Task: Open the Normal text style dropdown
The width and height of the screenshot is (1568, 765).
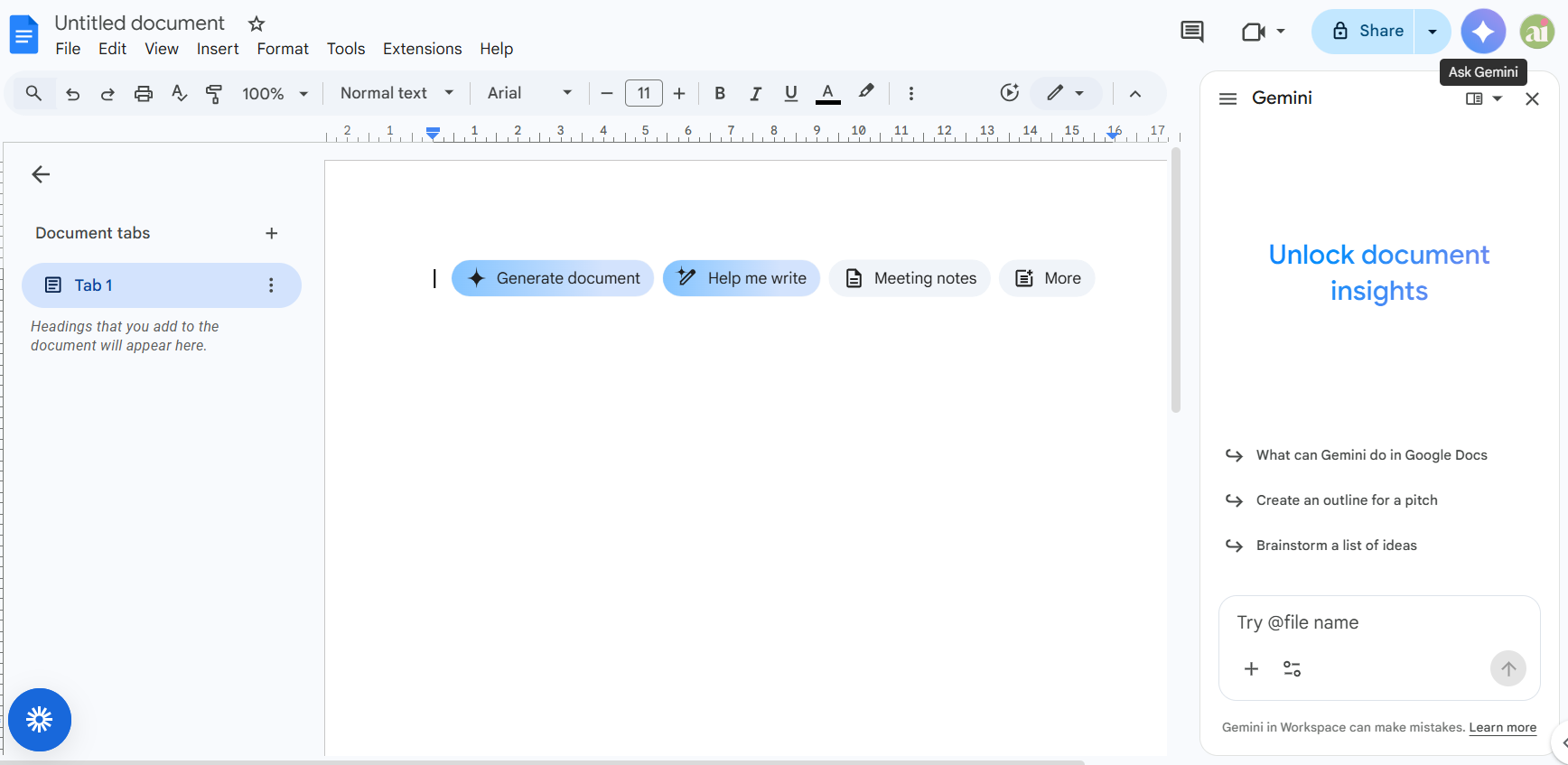Action: 397,93
